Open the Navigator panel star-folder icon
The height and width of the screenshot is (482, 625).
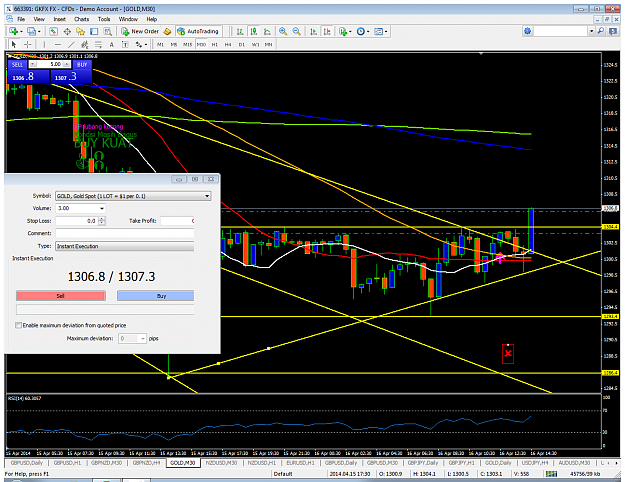(81, 31)
